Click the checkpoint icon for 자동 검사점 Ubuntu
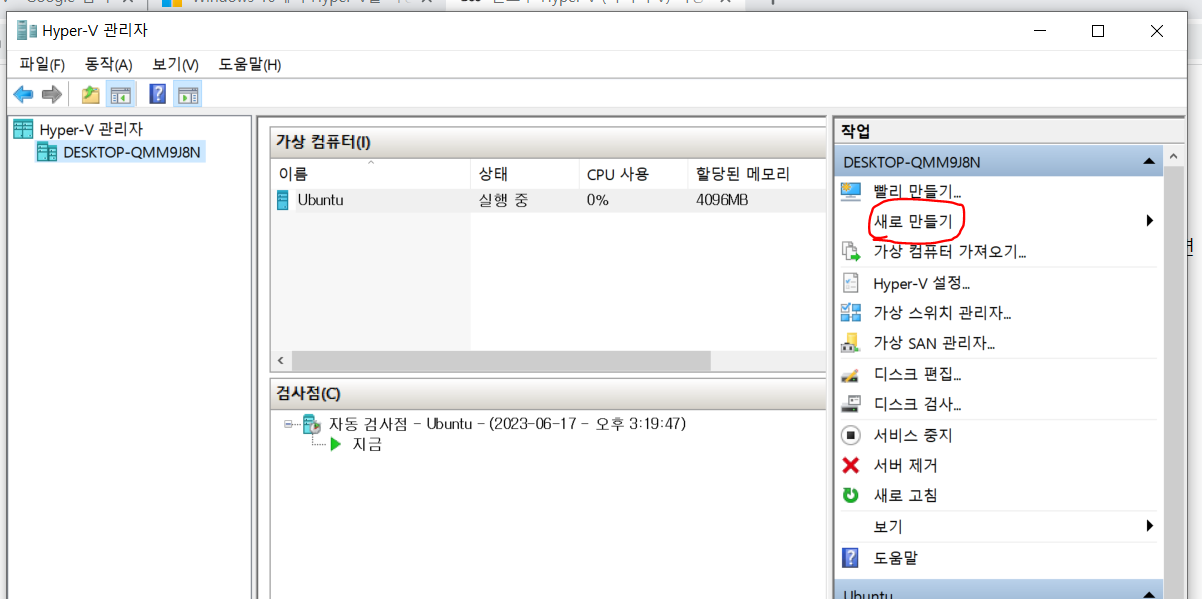The width and height of the screenshot is (1202, 599). (312, 424)
